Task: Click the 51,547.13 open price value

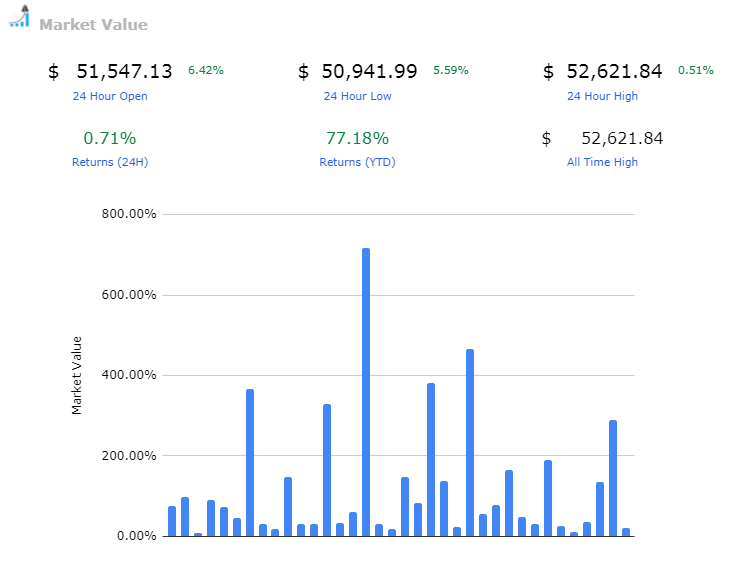Action: pos(124,71)
